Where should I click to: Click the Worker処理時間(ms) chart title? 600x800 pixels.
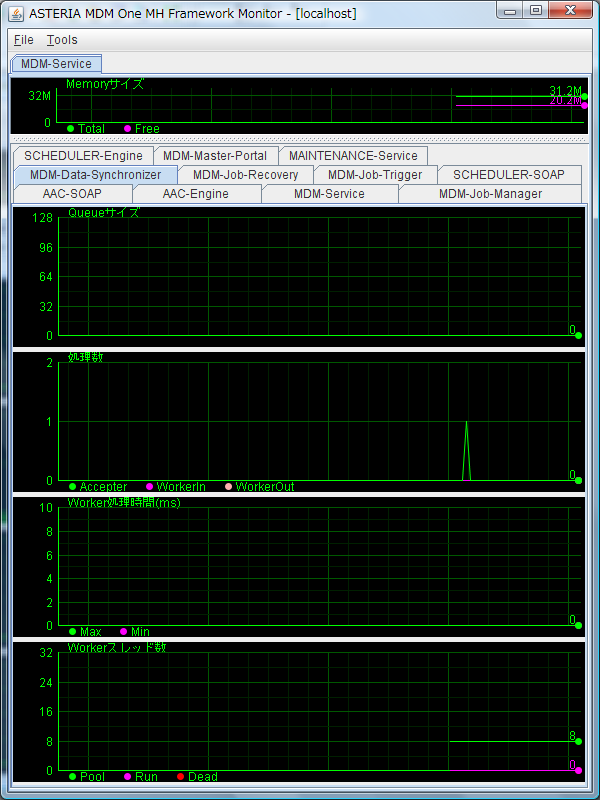[124, 503]
